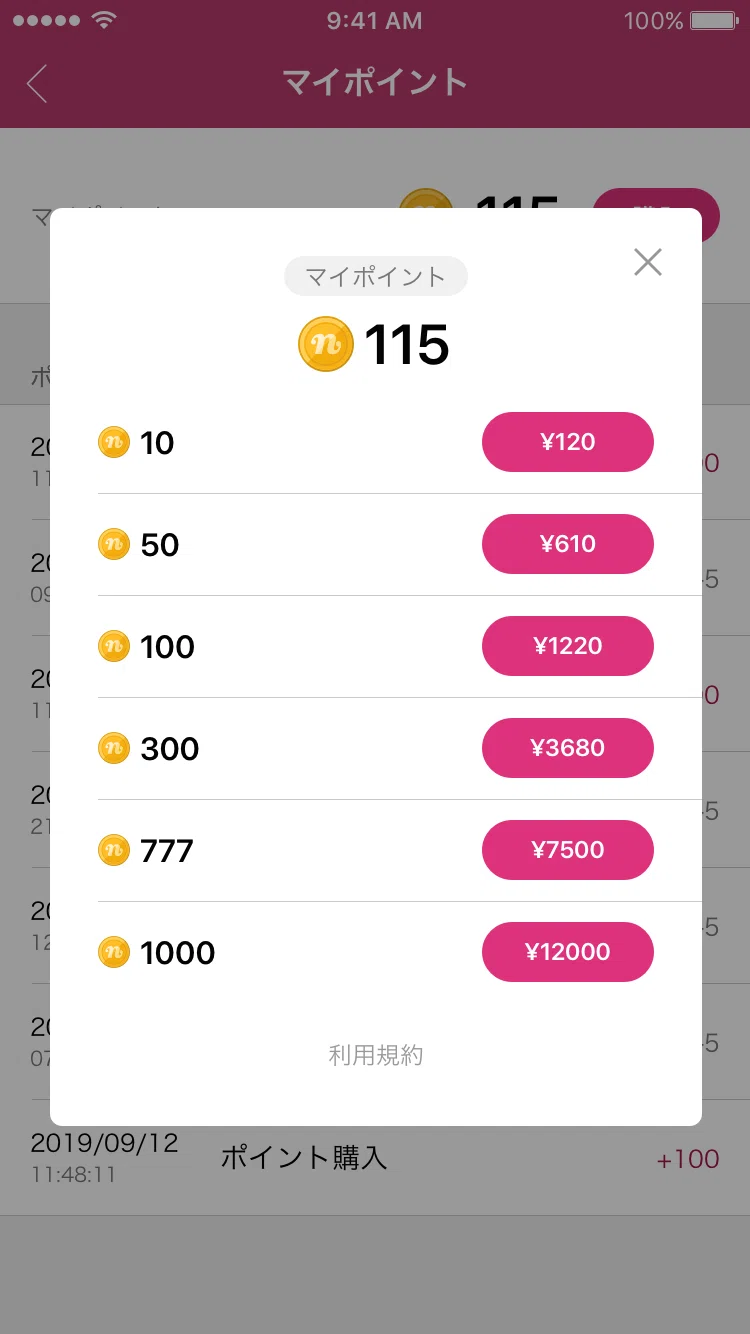Open the 2019/09/12 ポイント購入 history row
The image size is (750, 1334).
tap(375, 1158)
